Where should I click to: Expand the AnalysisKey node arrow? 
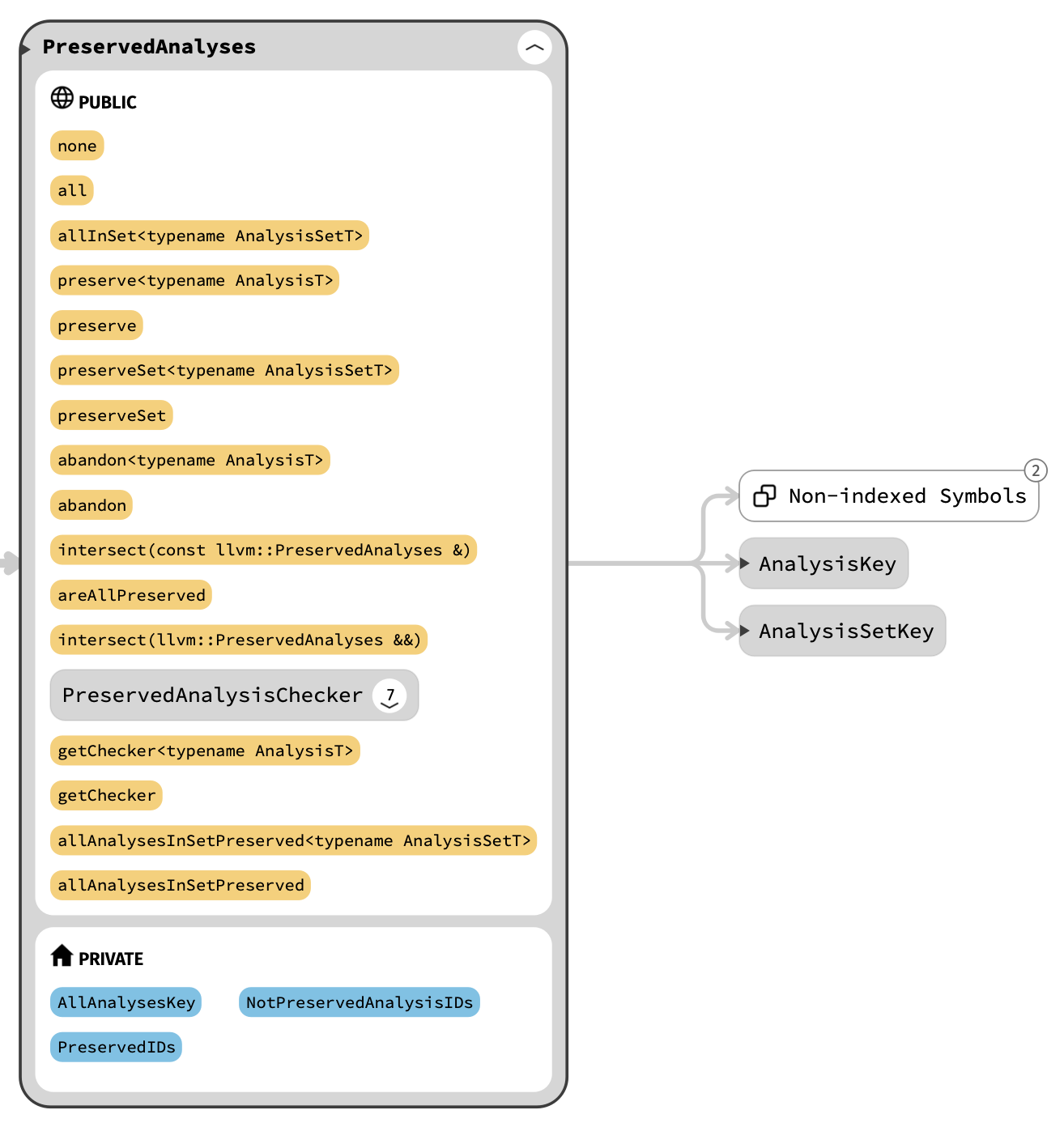tap(745, 563)
